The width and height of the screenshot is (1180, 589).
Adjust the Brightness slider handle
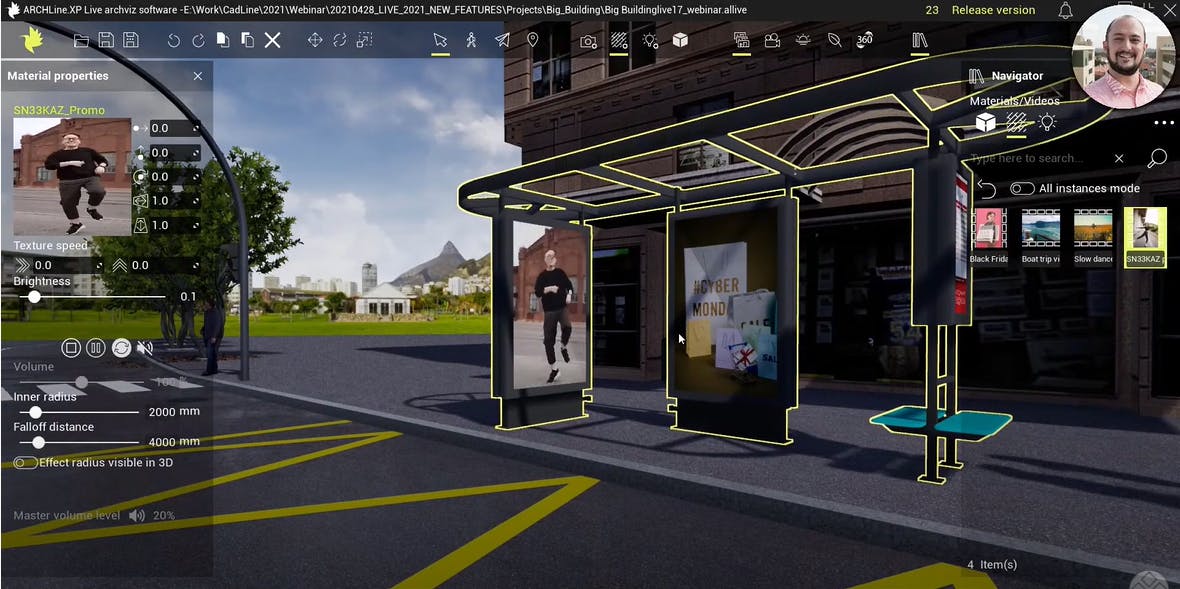tap(35, 297)
